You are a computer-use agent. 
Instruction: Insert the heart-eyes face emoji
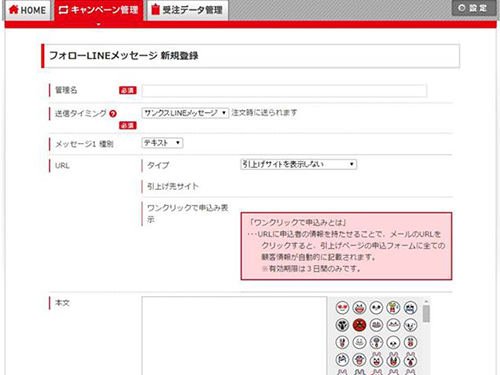point(342,308)
